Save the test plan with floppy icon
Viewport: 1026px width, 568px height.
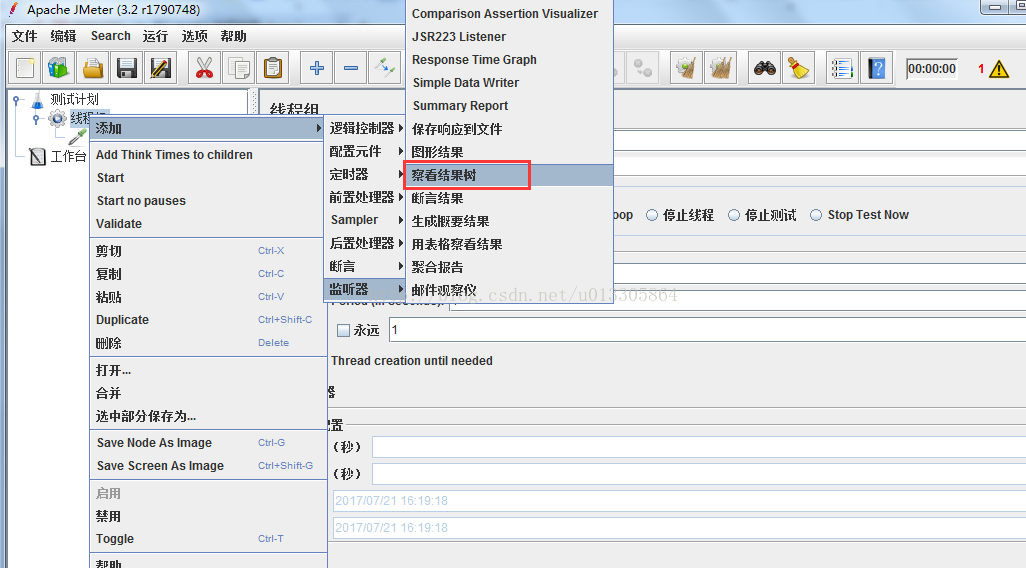[127, 68]
